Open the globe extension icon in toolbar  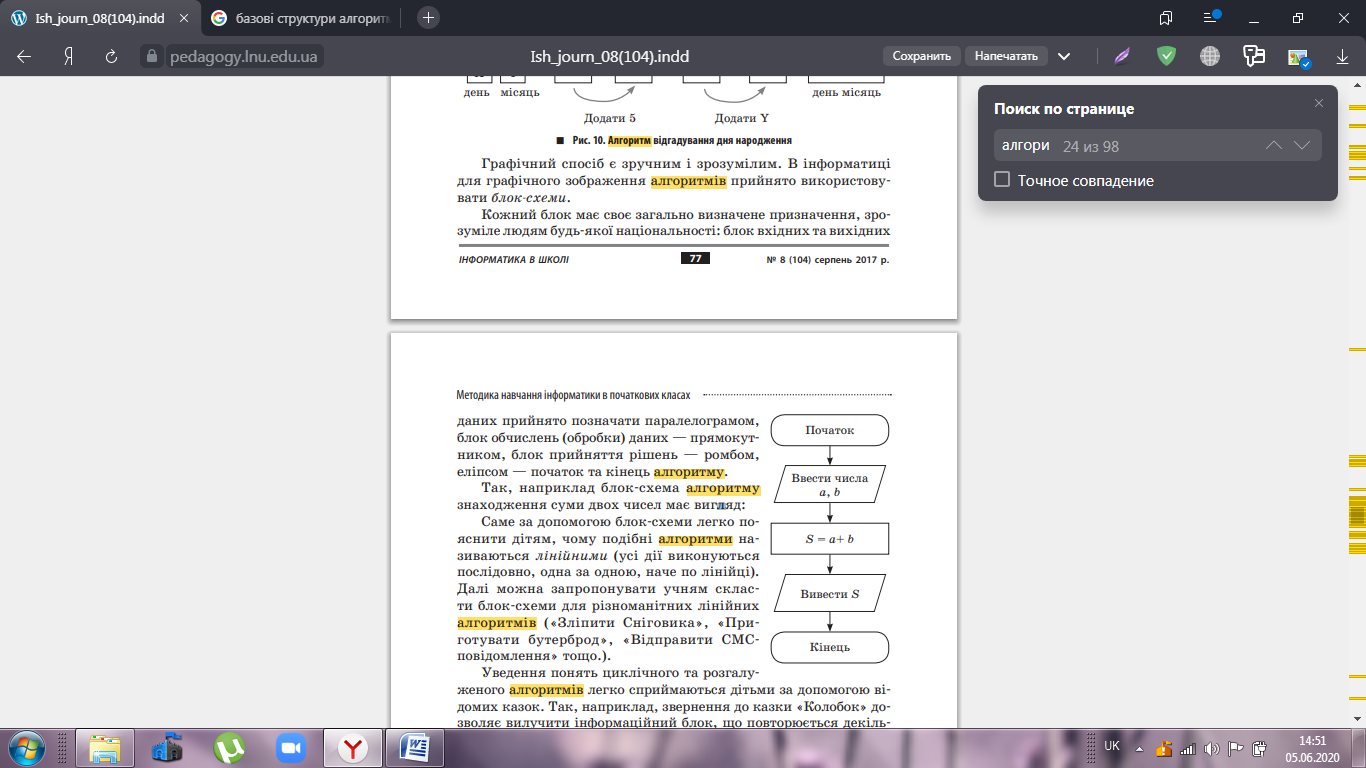tap(1210, 57)
